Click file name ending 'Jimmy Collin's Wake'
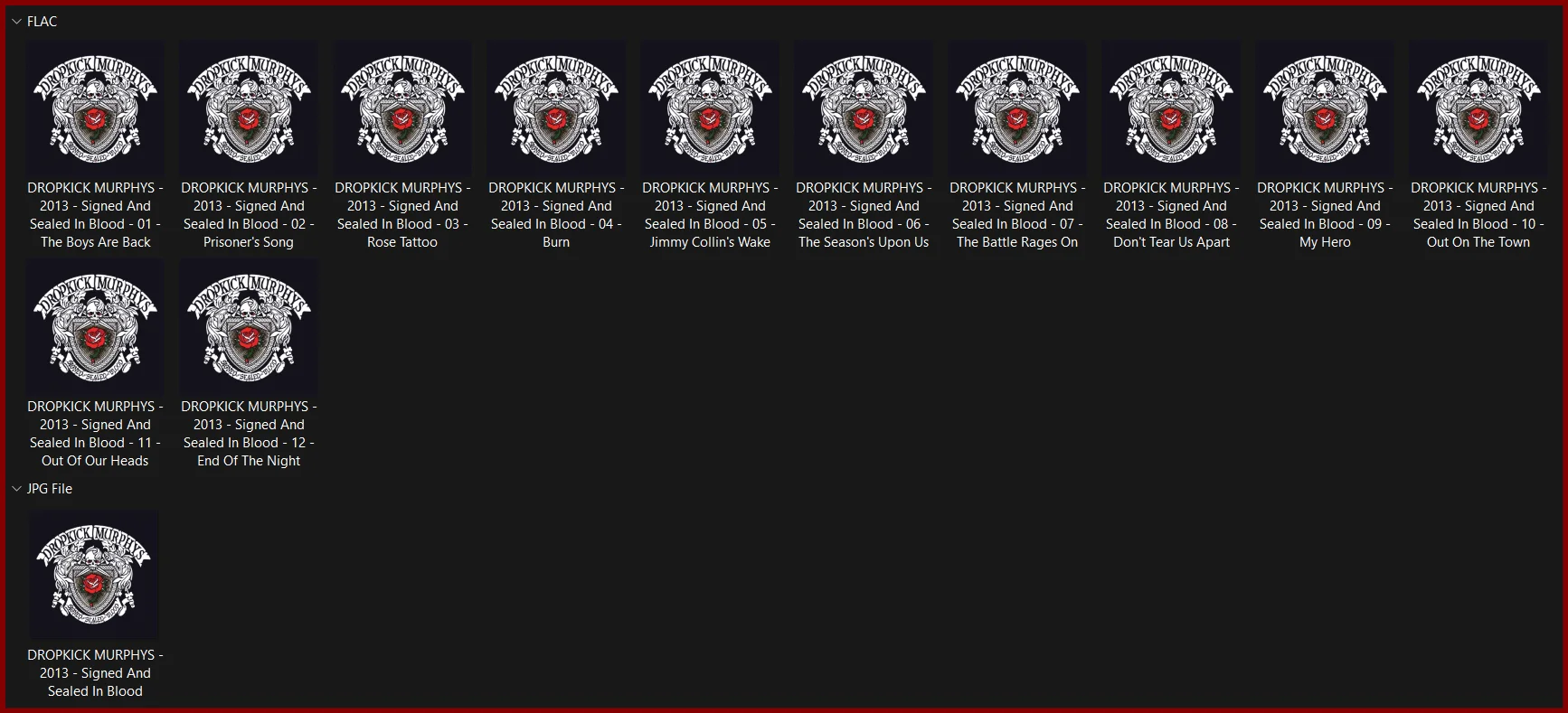This screenshot has width=1568, height=713. coord(710,215)
